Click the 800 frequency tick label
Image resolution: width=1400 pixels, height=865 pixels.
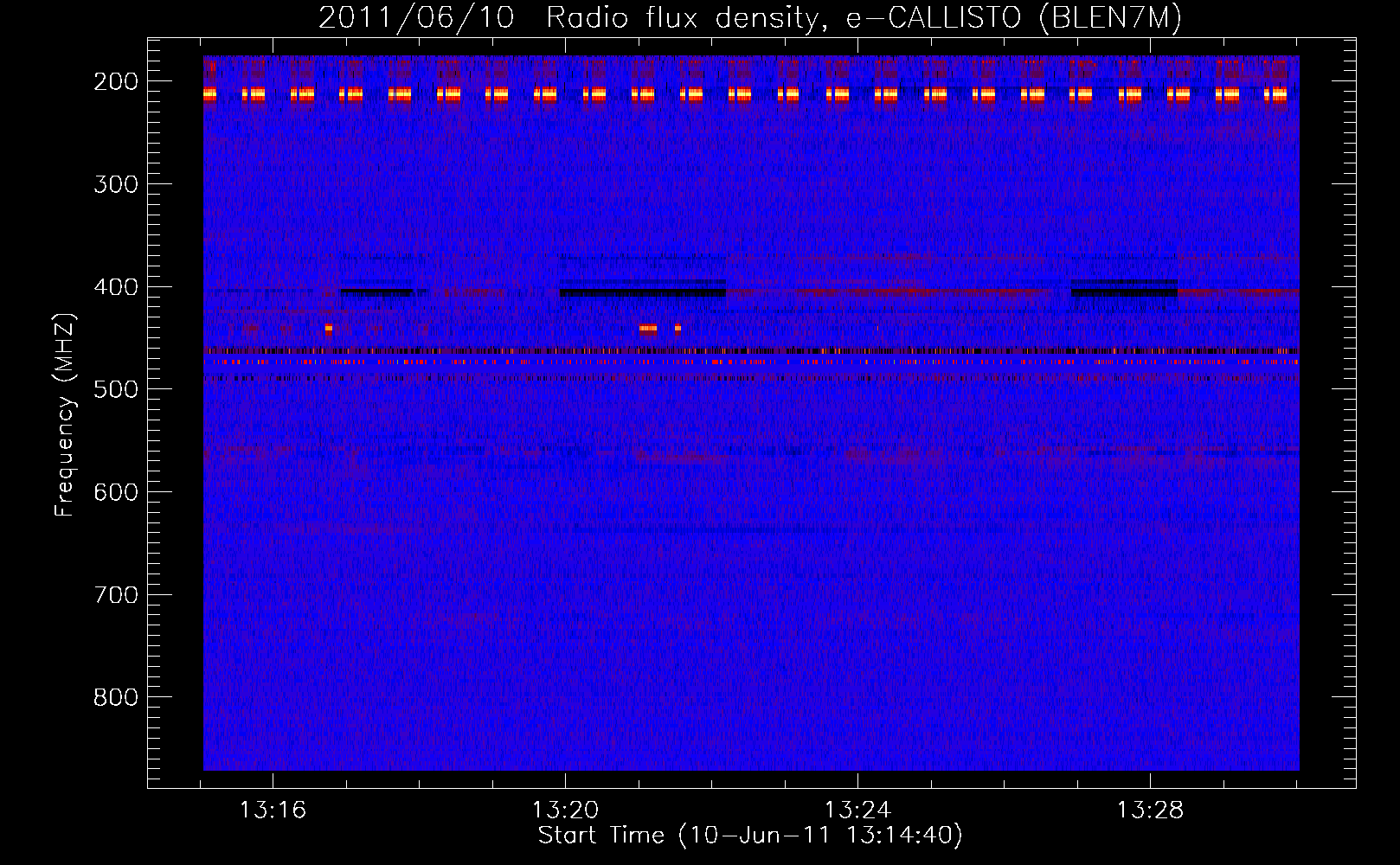(x=116, y=697)
